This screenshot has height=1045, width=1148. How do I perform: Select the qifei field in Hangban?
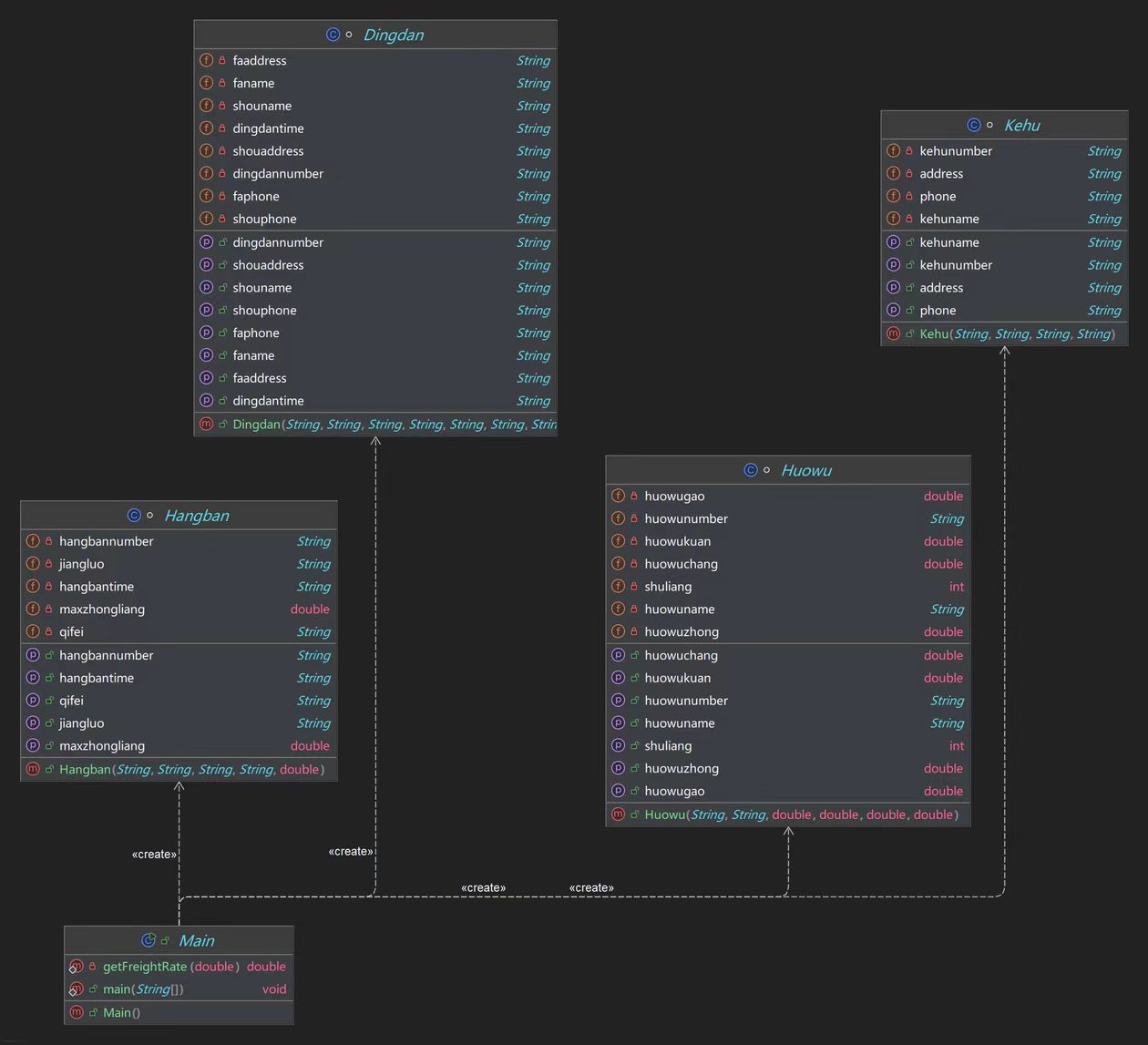tap(179, 631)
